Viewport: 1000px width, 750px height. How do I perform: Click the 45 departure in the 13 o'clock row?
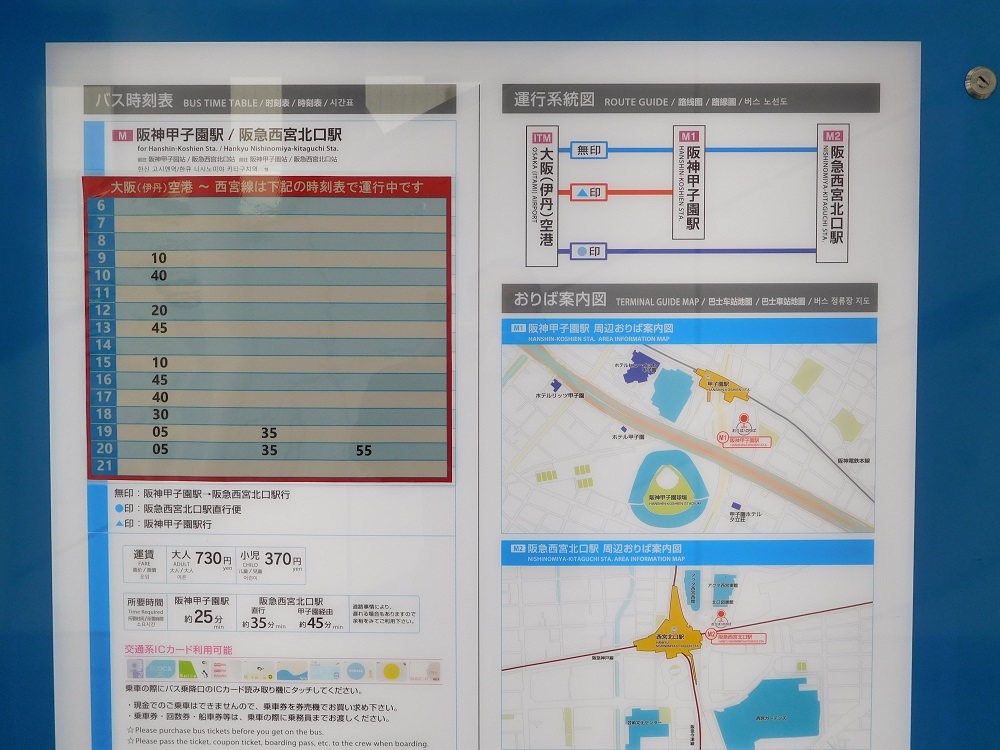click(x=159, y=328)
